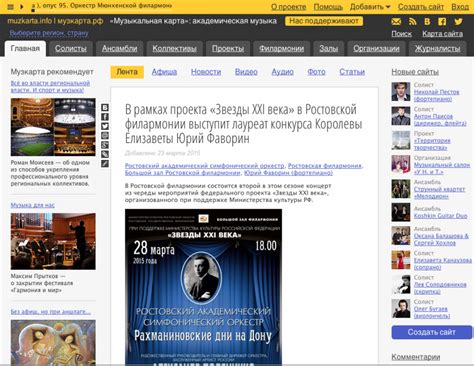The height and width of the screenshot is (366, 474).
Task: Click the Вход login link
Action: click(x=460, y=7)
